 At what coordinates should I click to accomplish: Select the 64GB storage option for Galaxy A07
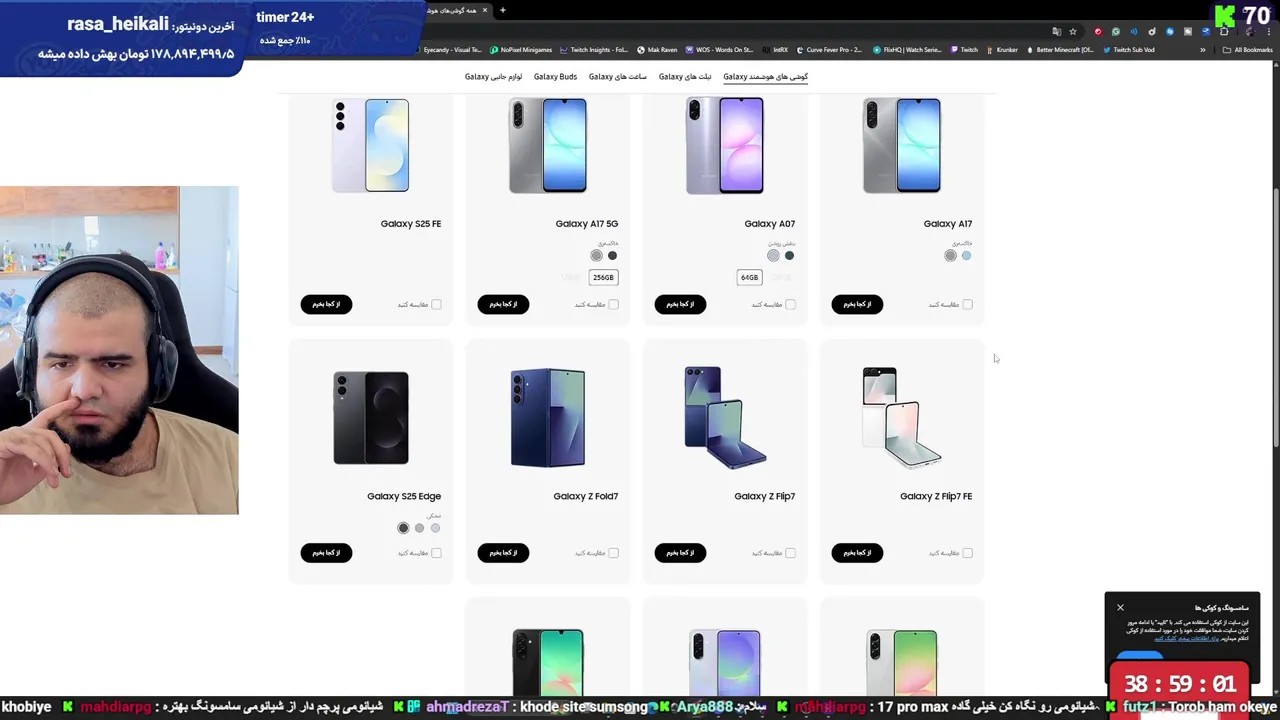coord(749,277)
